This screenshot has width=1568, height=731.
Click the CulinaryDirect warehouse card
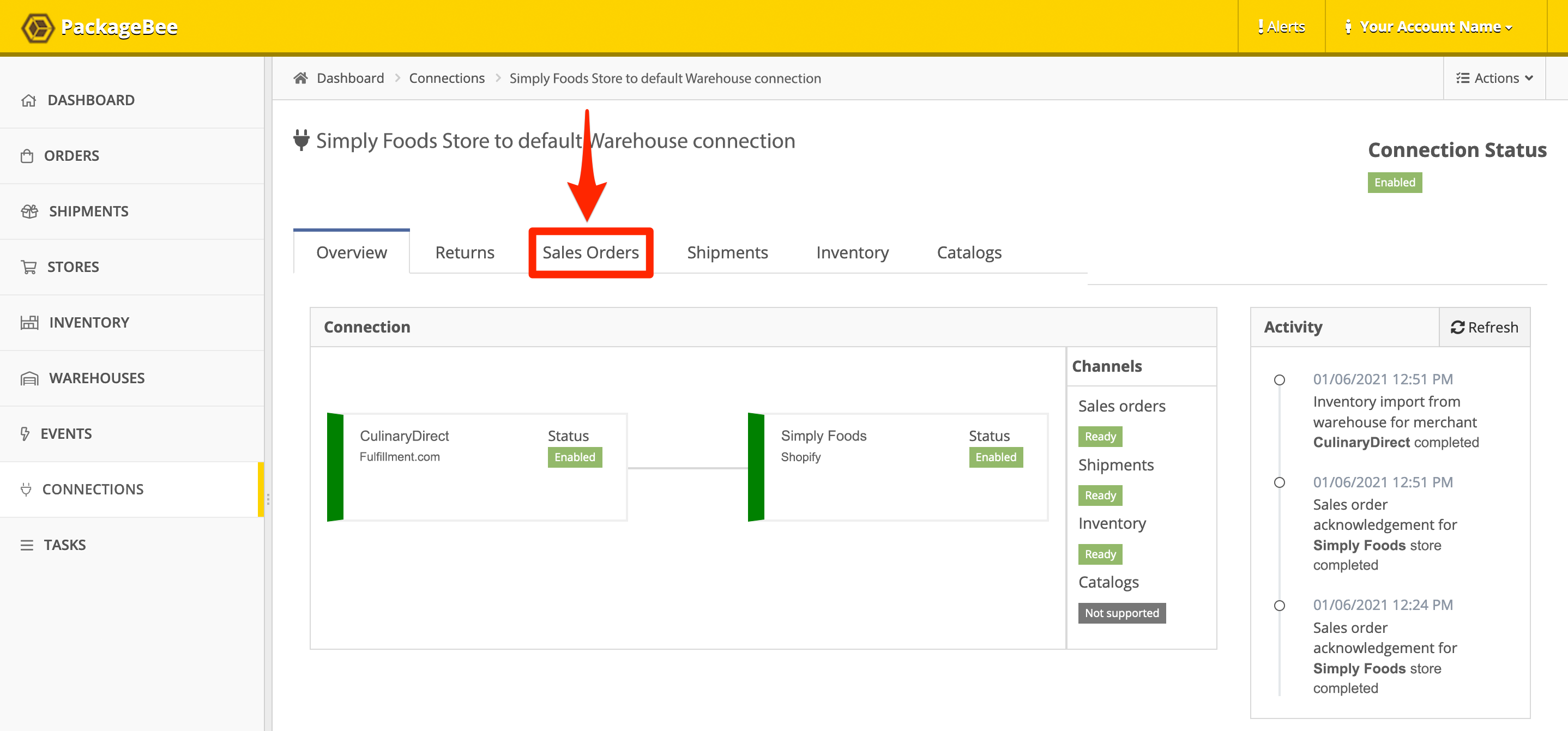coord(477,468)
